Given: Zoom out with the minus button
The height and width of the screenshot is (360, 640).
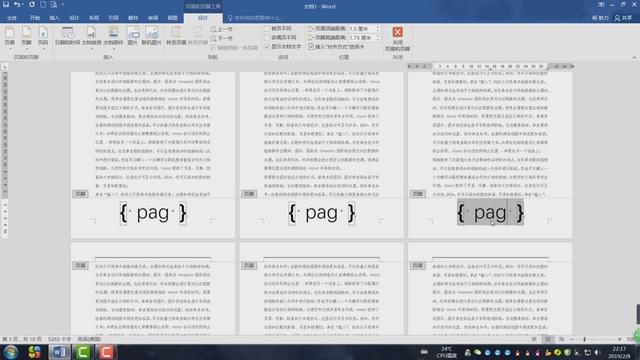Looking at the screenshot, I should point(571,339).
